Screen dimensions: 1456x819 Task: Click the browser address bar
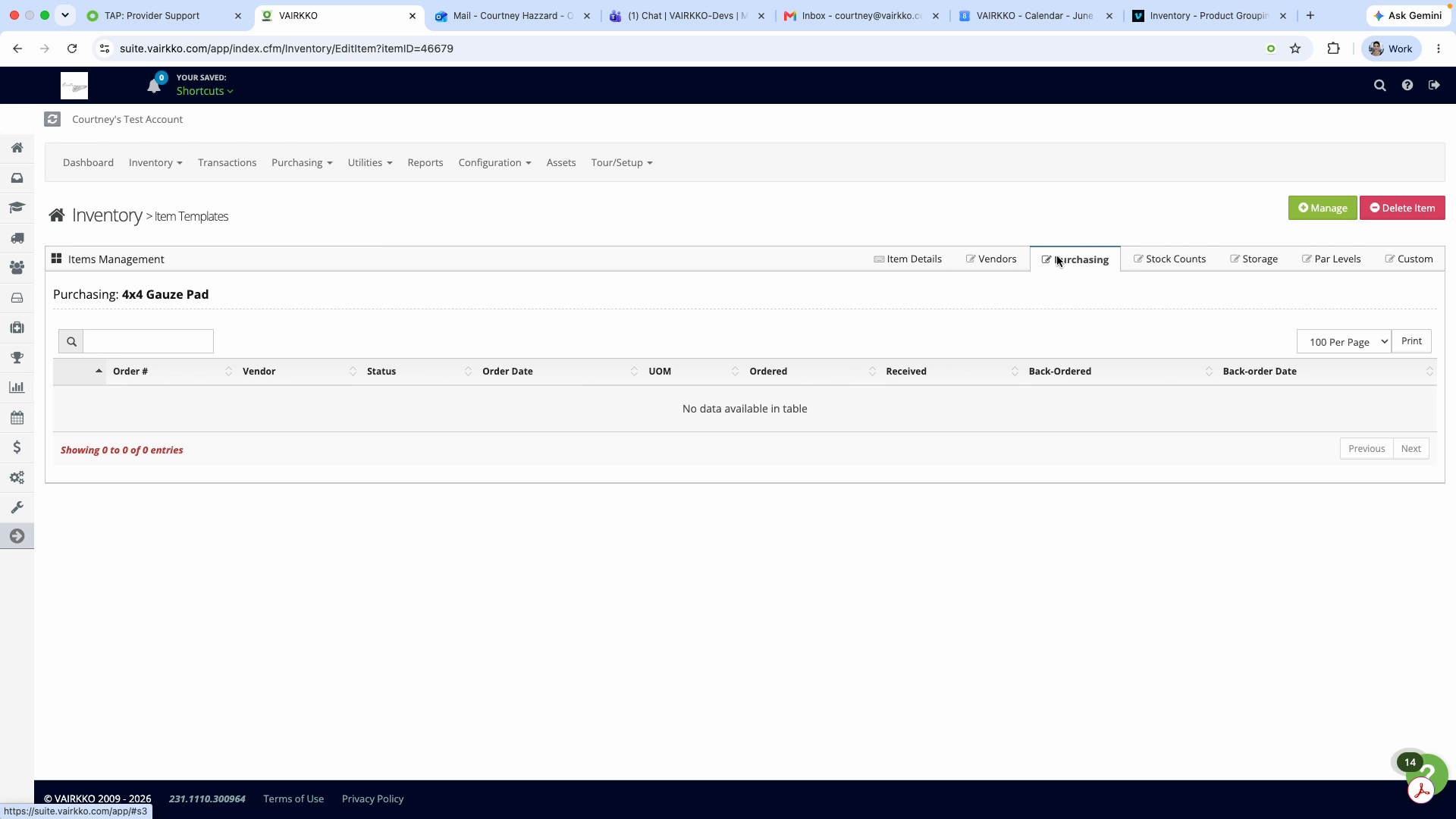pos(682,49)
